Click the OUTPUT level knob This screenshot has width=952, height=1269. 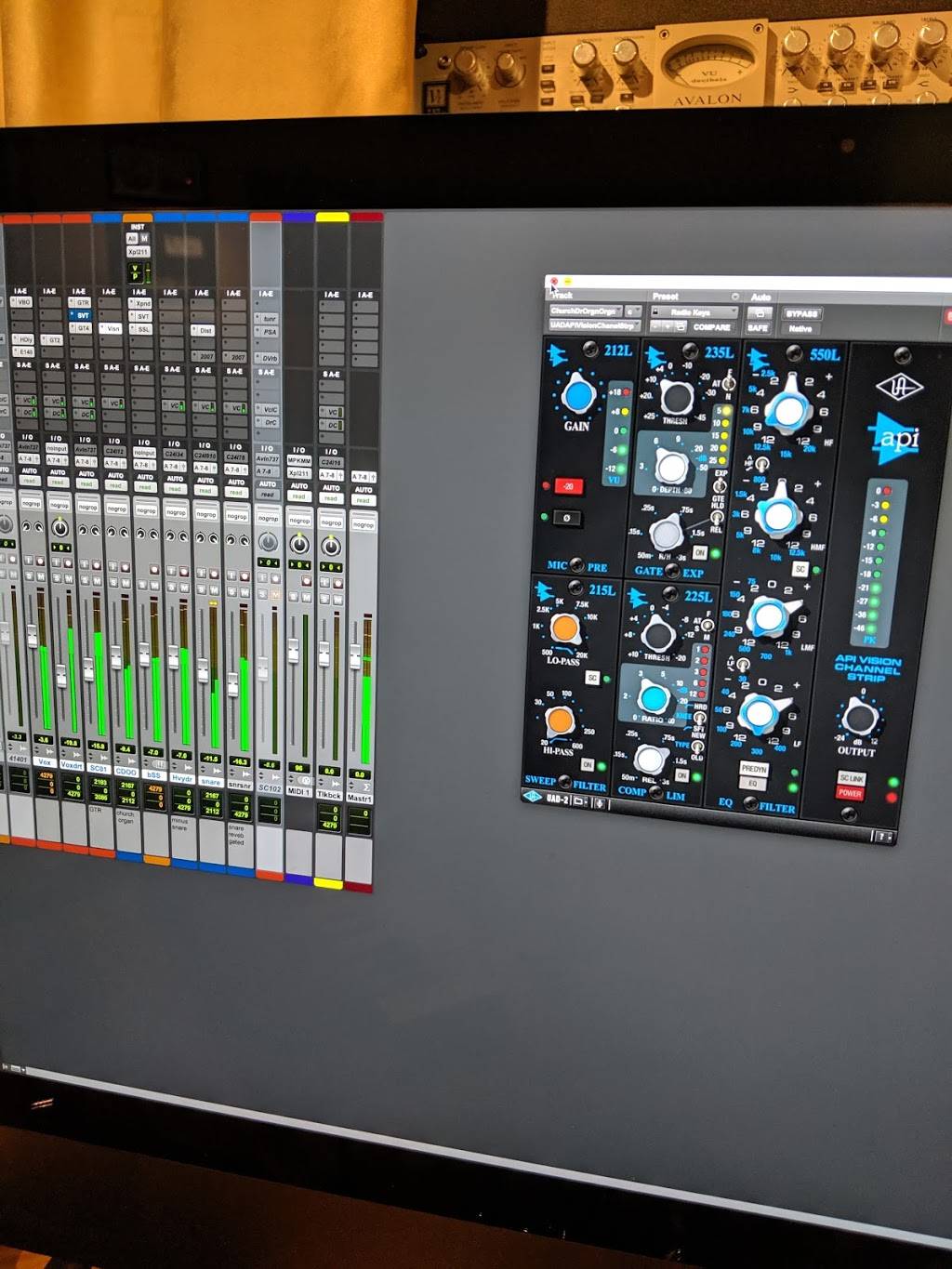[857, 718]
